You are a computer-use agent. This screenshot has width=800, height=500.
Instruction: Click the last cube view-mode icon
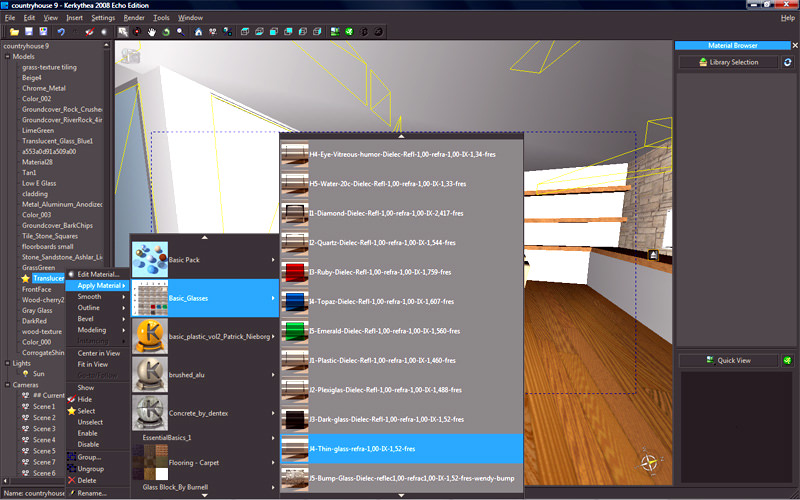click(x=317, y=32)
